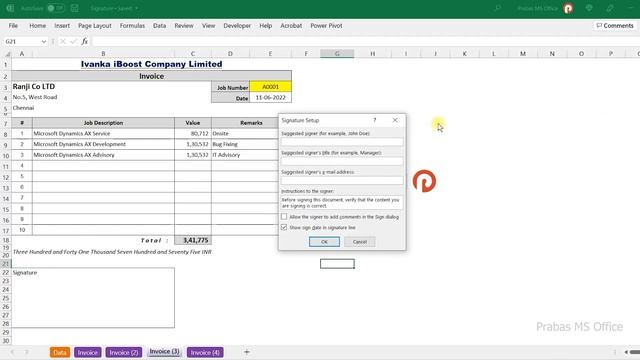This screenshot has width=640, height=360.
Task: Select cell Microsoft Dynamics AX Development
Action: point(103,144)
